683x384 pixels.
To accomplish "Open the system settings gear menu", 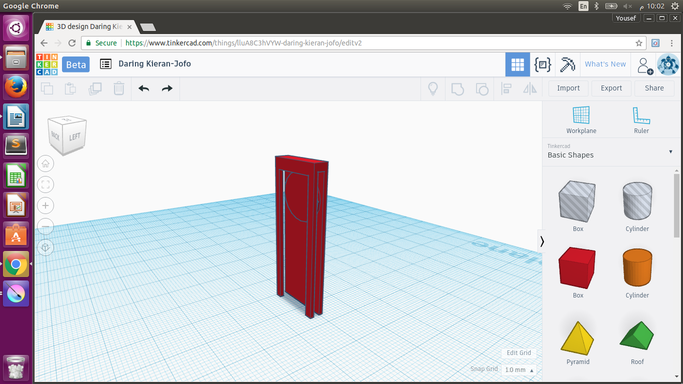I will click(x=675, y=6).
